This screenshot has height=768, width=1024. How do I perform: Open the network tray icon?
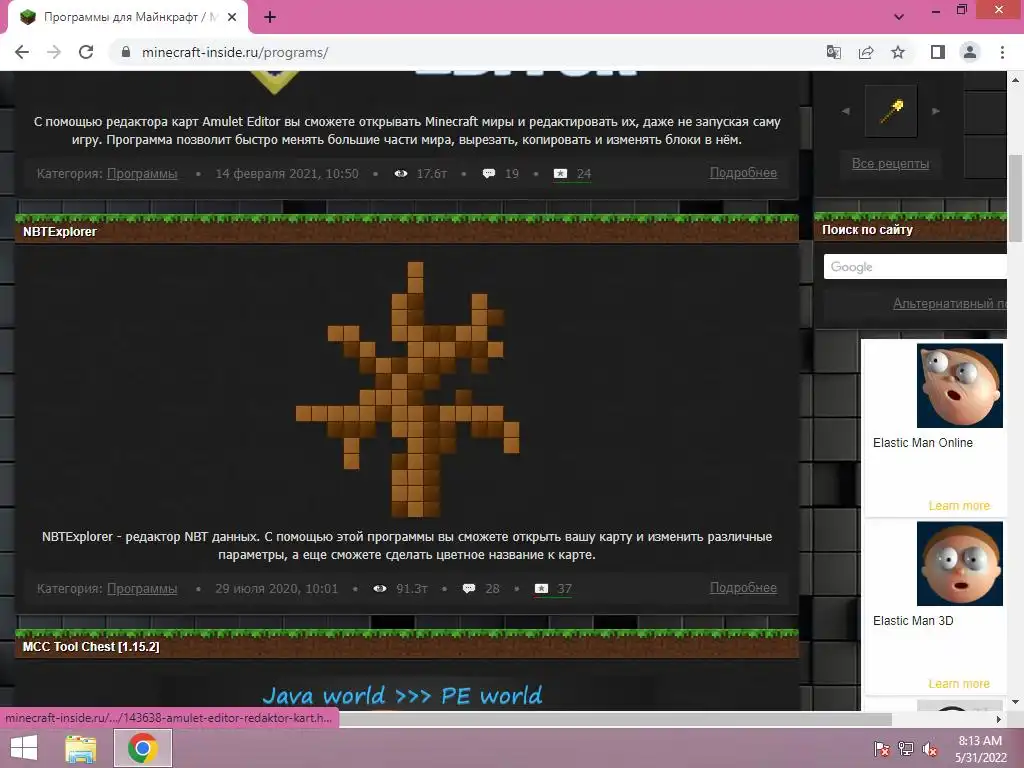[906, 749]
